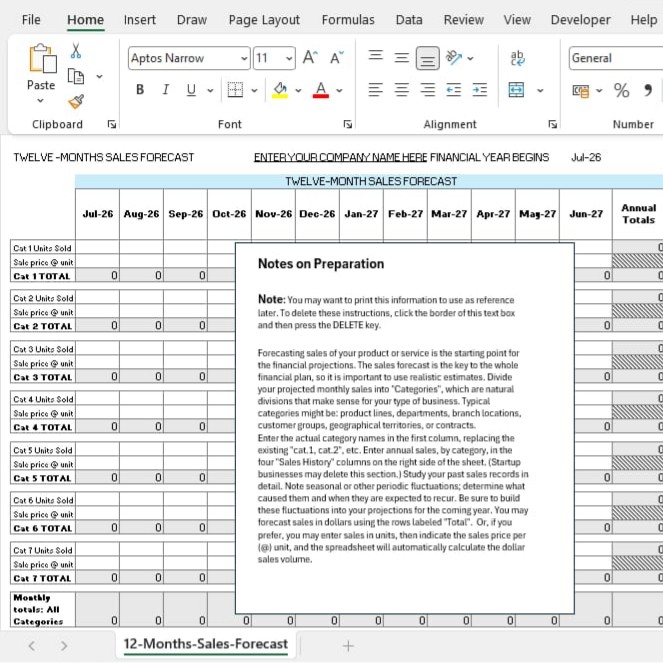The height and width of the screenshot is (663, 663).
Task: Select Middle Align icon
Action: click(x=401, y=58)
